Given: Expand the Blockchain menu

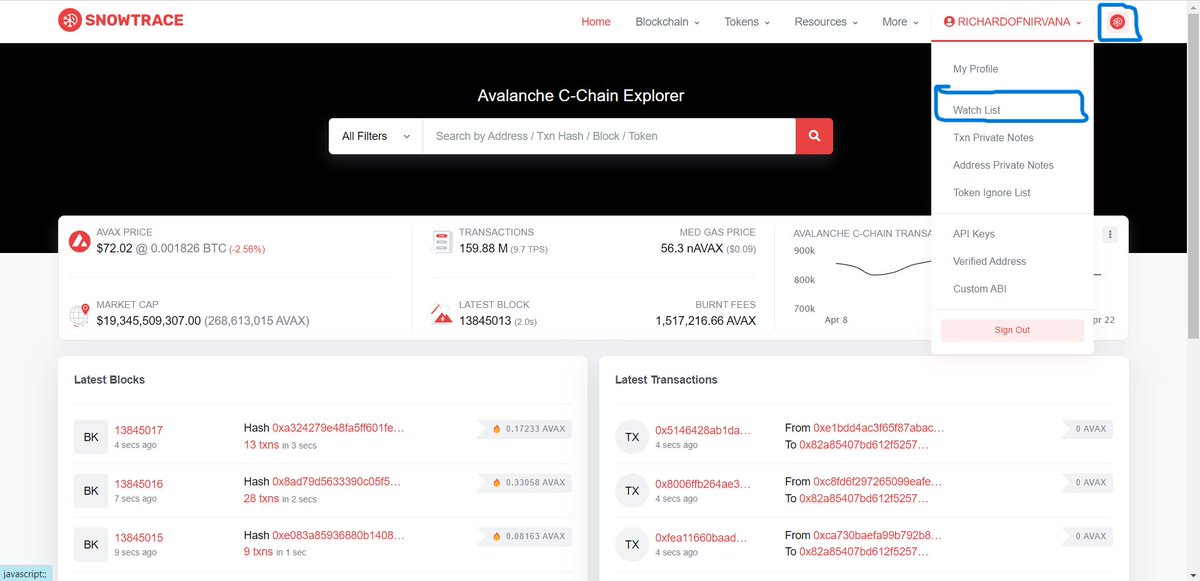Looking at the screenshot, I should coord(667,22).
